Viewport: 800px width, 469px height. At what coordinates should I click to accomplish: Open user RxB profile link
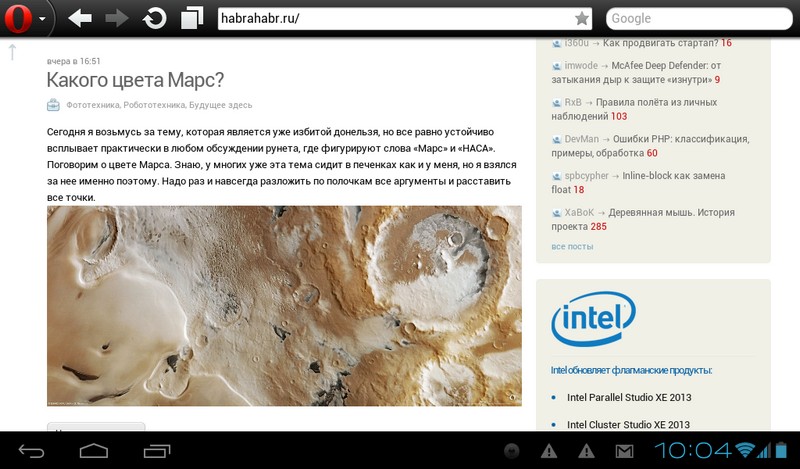(x=572, y=102)
